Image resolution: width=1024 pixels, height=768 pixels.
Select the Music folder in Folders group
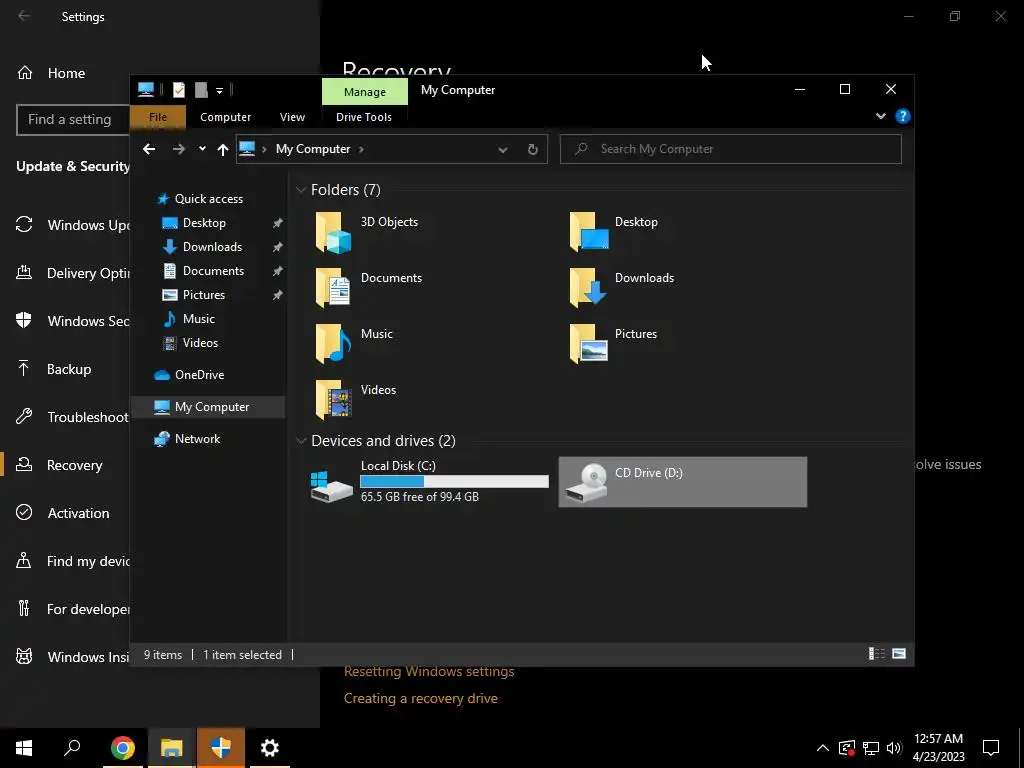(354, 344)
